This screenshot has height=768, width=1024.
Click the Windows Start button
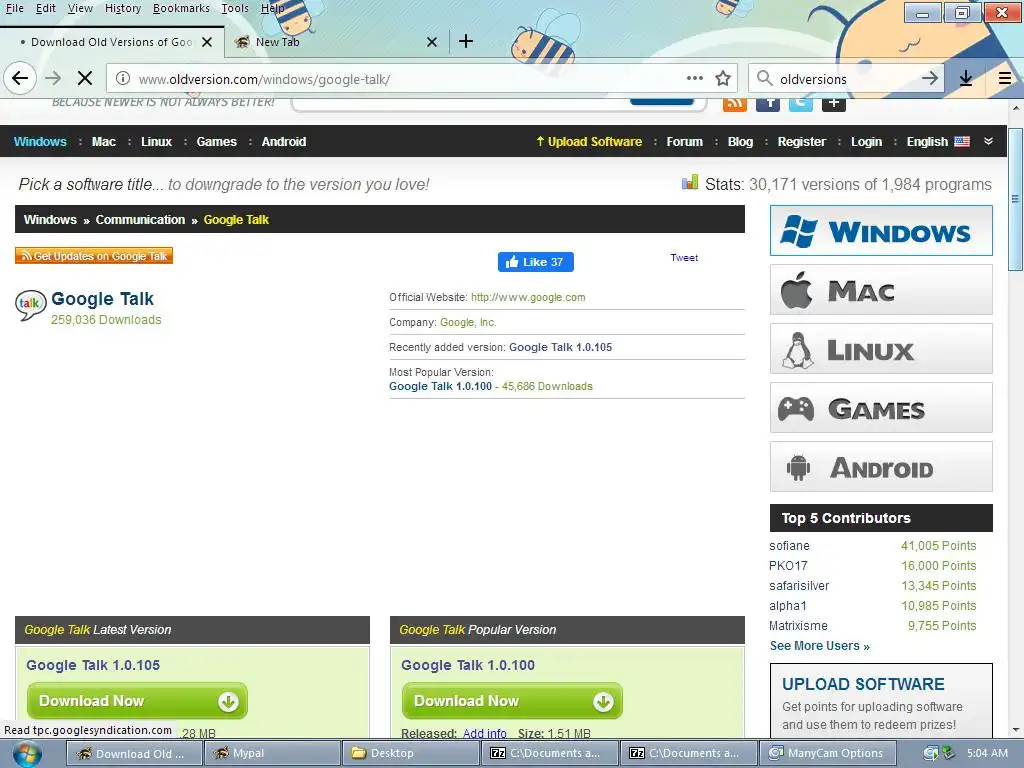pyautogui.click(x=26, y=754)
